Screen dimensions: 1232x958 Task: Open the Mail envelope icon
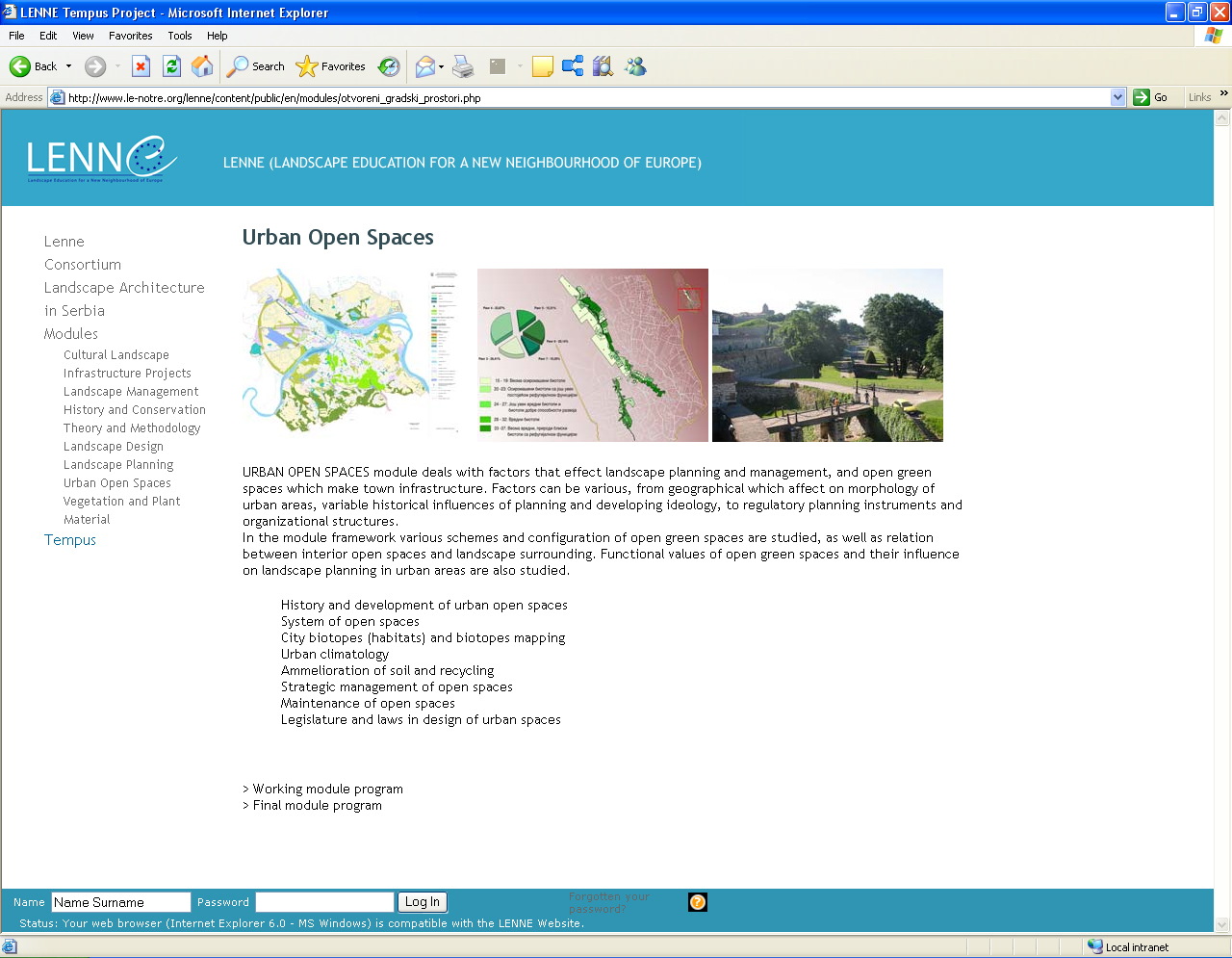pyautogui.click(x=424, y=66)
